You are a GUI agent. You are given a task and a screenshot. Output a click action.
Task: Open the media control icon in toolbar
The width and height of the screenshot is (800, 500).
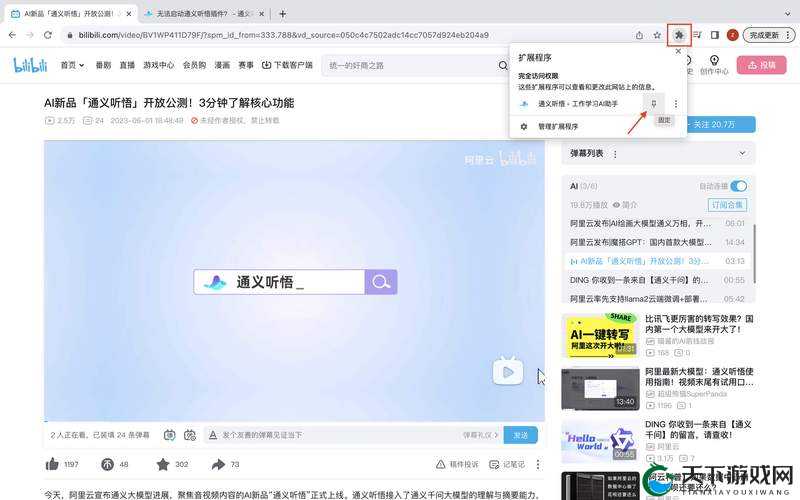pyautogui.click(x=697, y=35)
